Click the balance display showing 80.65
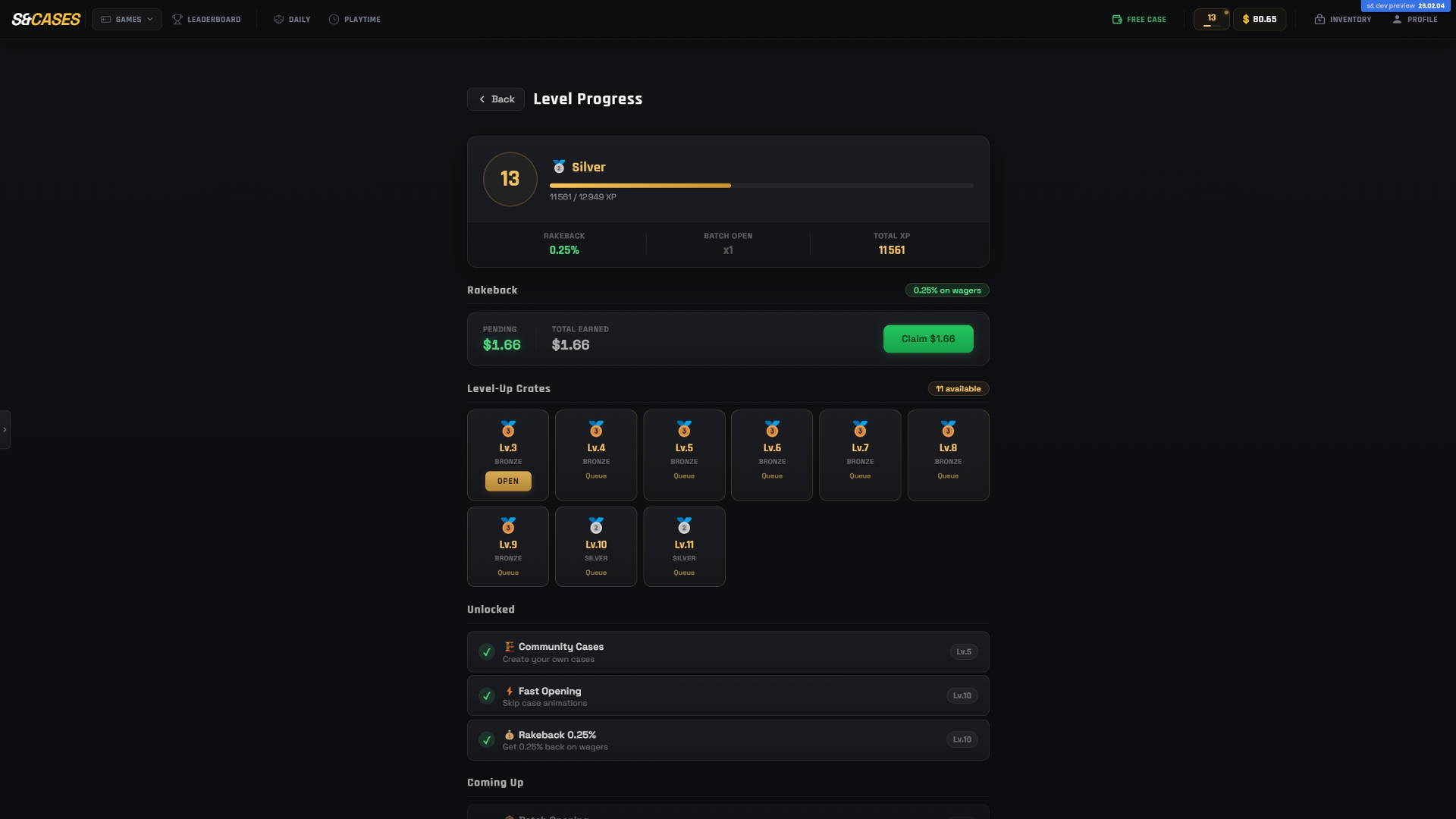Image resolution: width=1456 pixels, height=819 pixels. [x=1259, y=19]
